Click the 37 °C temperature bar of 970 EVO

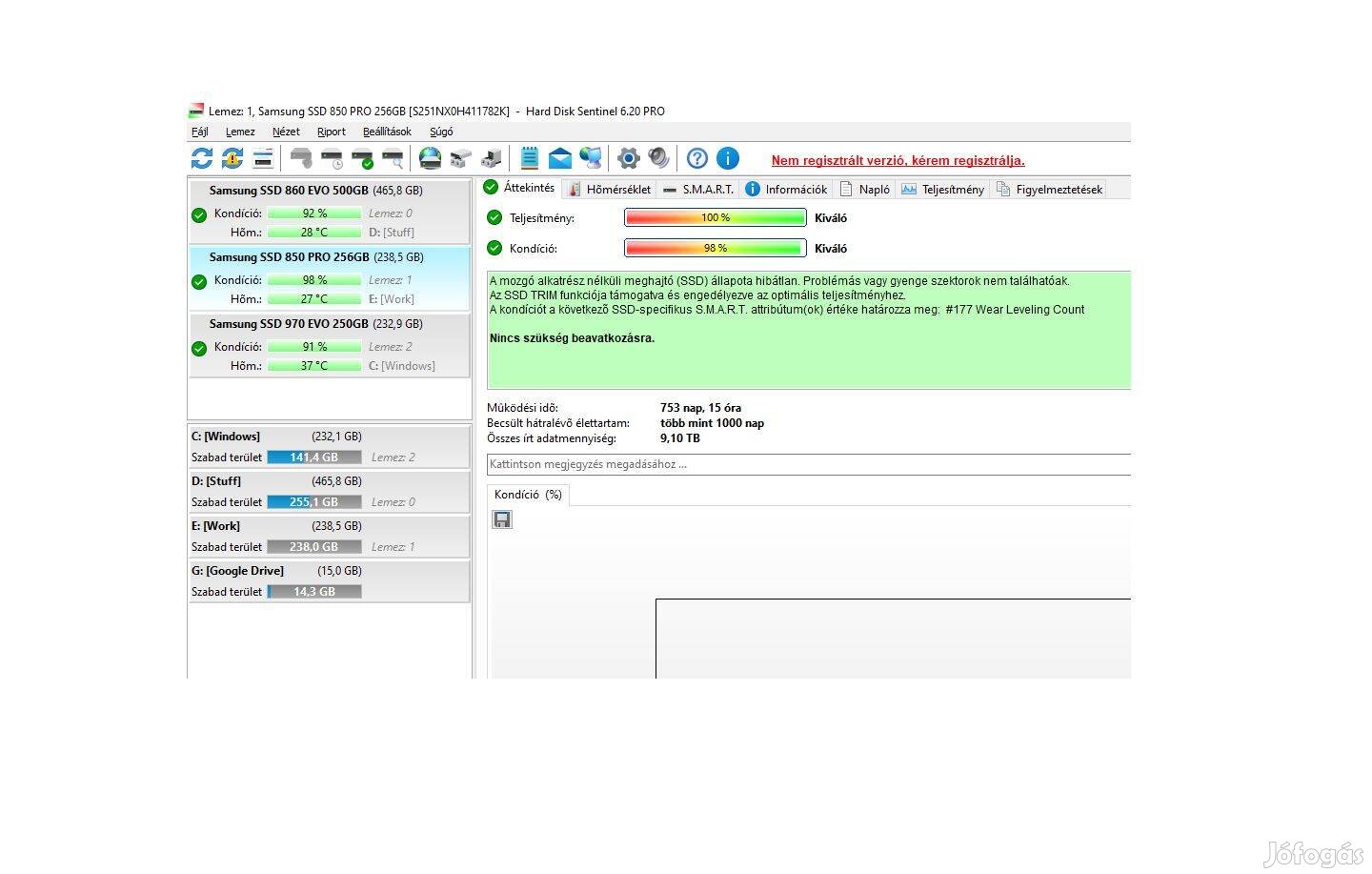tap(314, 366)
